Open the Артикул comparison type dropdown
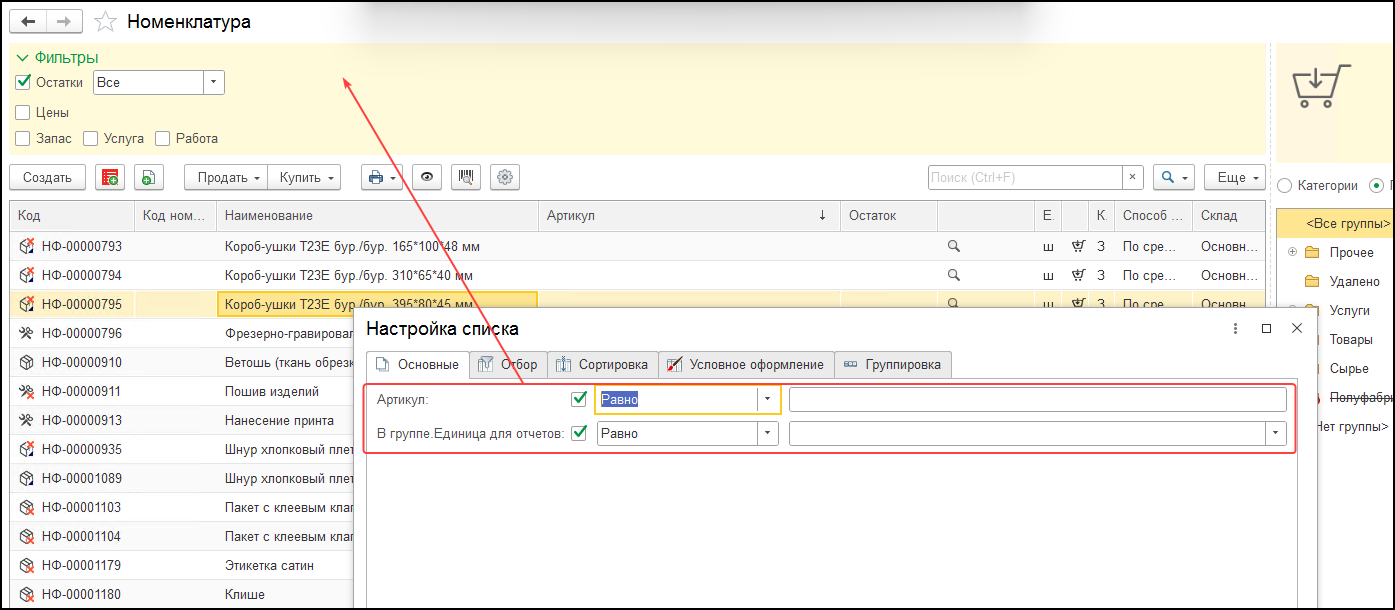This screenshot has height=610, width=1395. (x=768, y=399)
